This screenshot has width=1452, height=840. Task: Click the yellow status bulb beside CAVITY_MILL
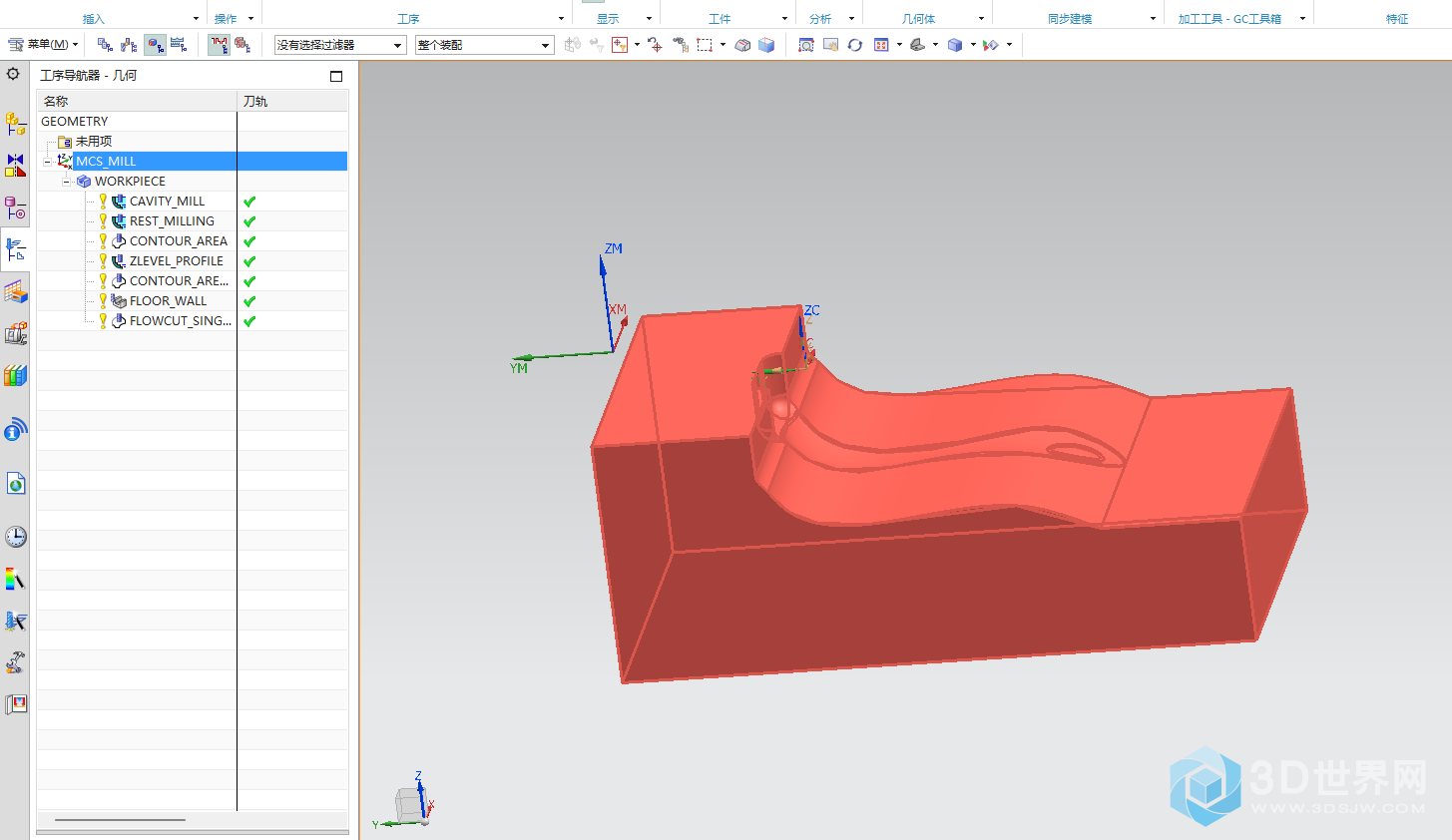(x=103, y=201)
